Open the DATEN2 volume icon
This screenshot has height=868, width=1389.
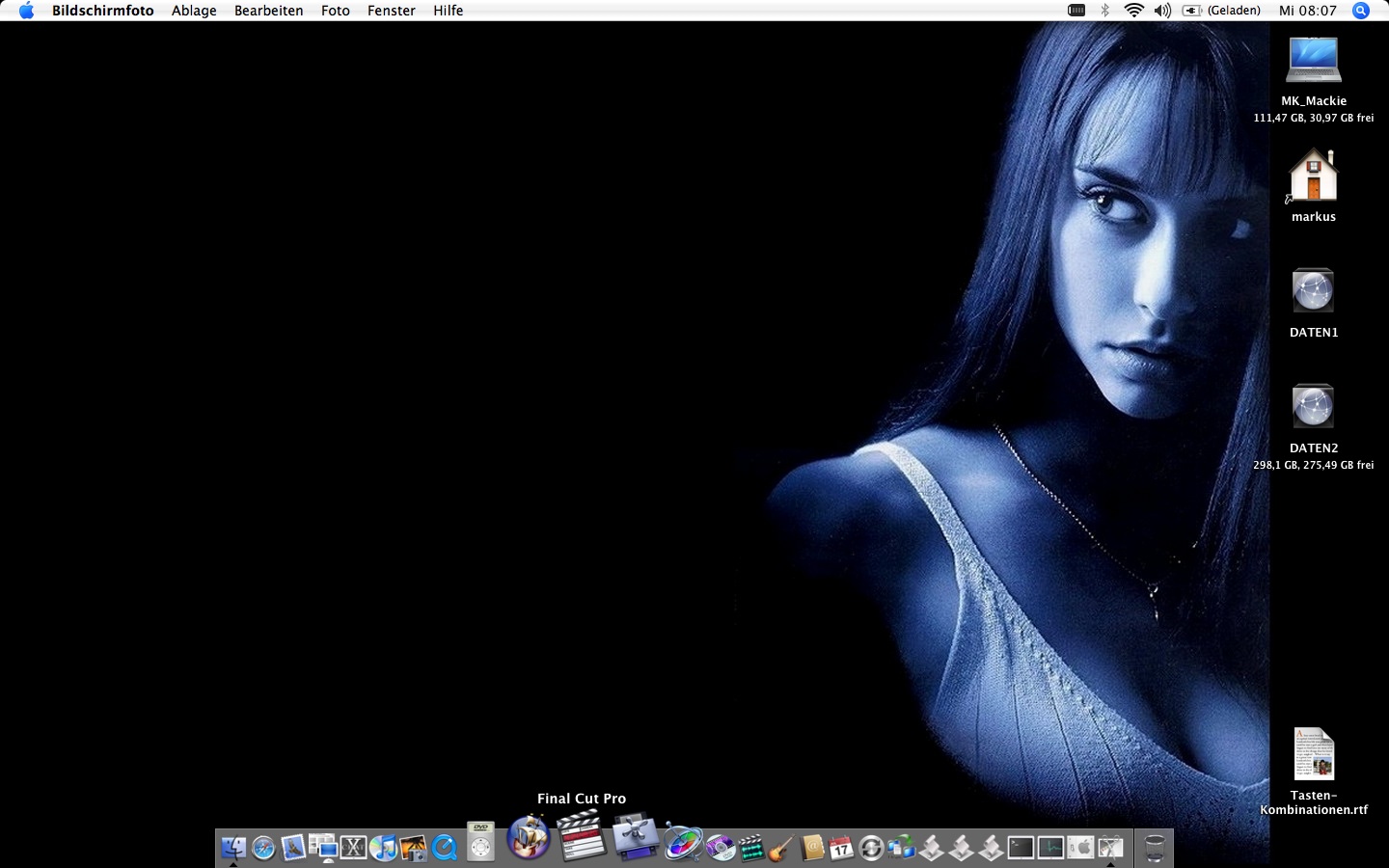point(1313,407)
